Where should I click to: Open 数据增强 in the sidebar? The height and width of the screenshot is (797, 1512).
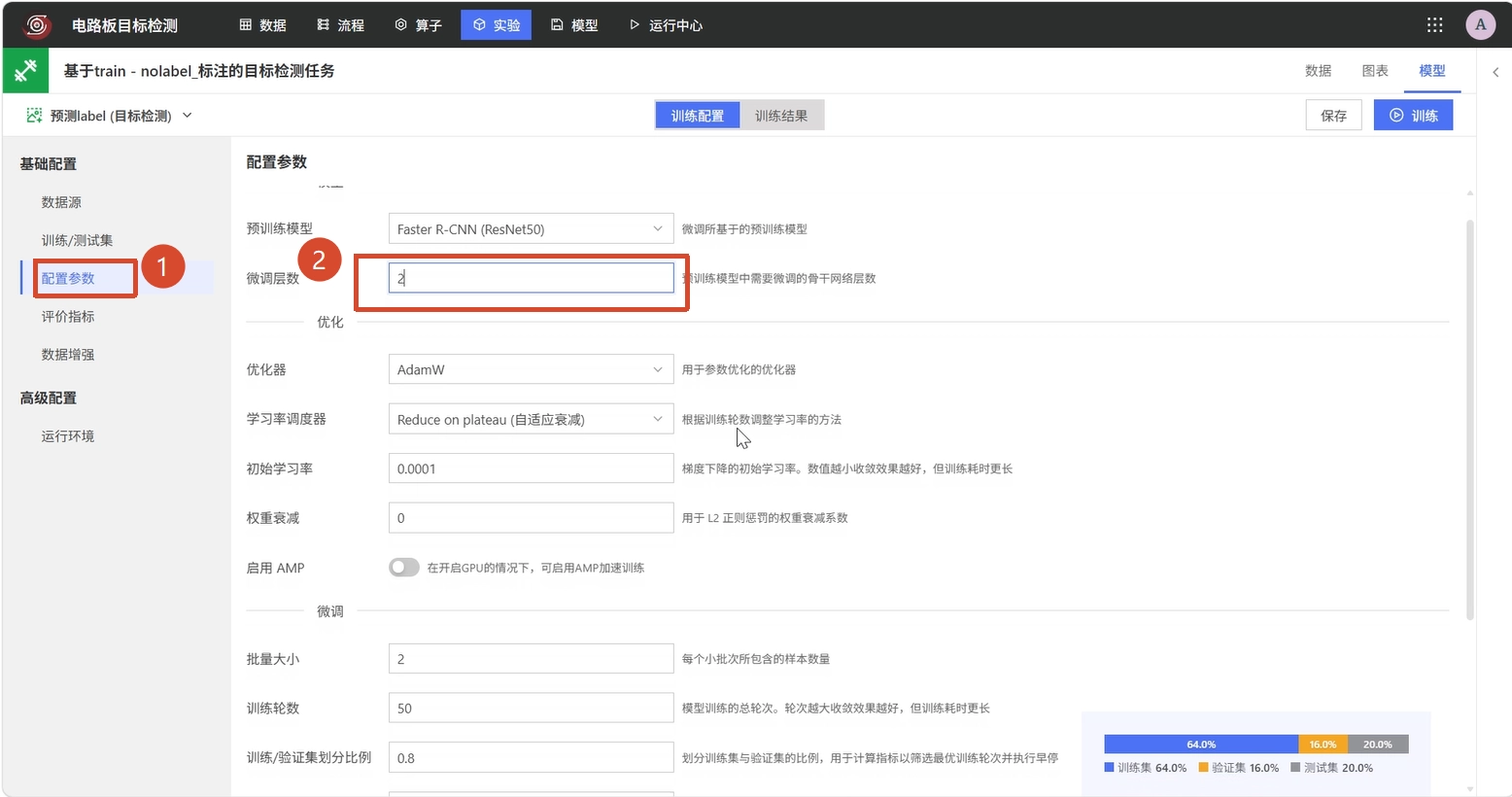[x=68, y=355]
